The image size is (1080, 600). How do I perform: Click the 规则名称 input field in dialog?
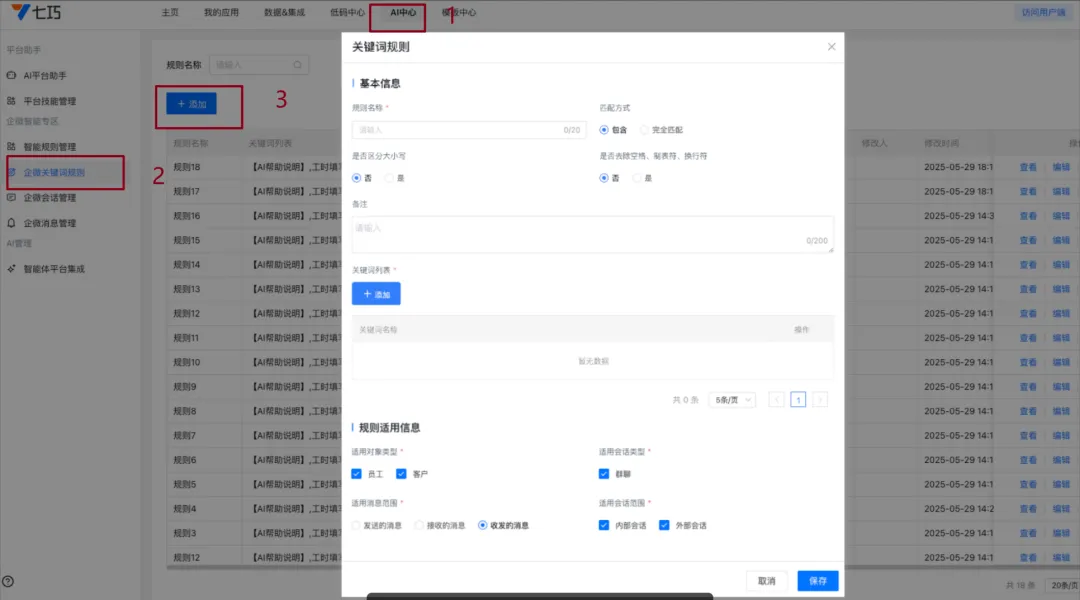pyautogui.click(x=456, y=130)
